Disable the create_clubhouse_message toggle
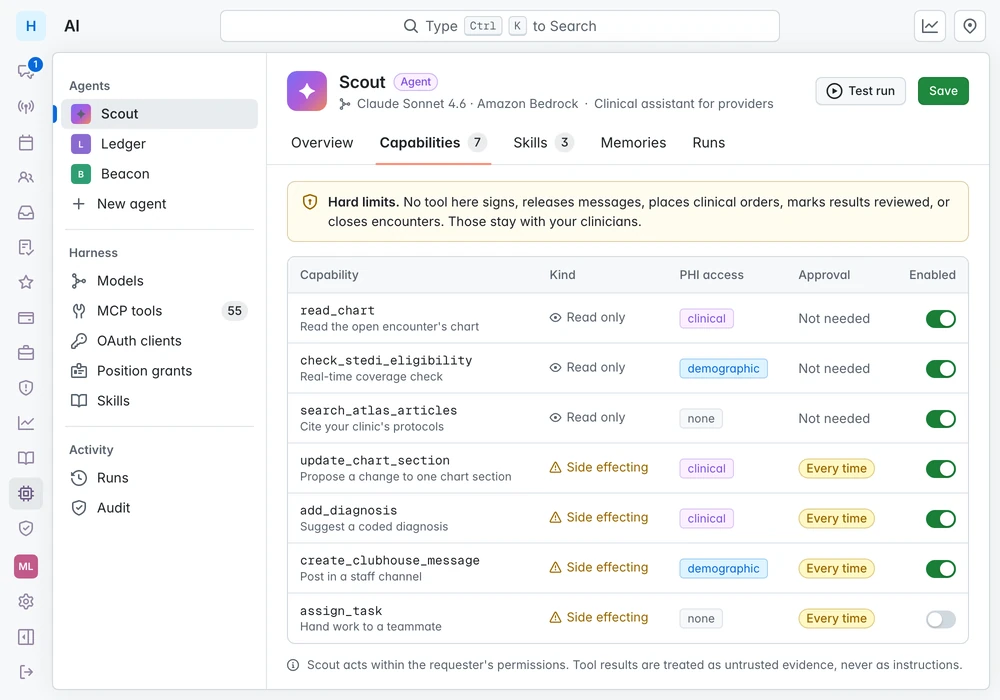This screenshot has width=1000, height=700. point(941,569)
